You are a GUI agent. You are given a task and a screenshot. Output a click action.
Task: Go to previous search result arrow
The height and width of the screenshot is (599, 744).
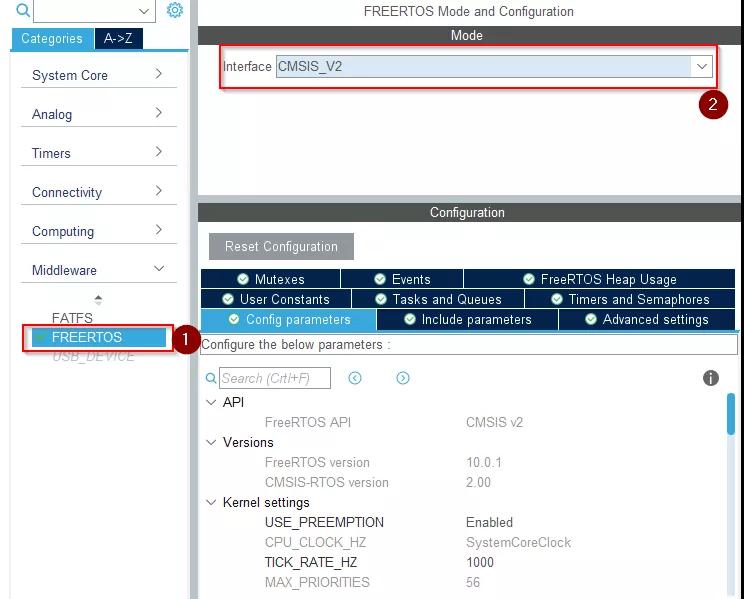click(x=355, y=378)
